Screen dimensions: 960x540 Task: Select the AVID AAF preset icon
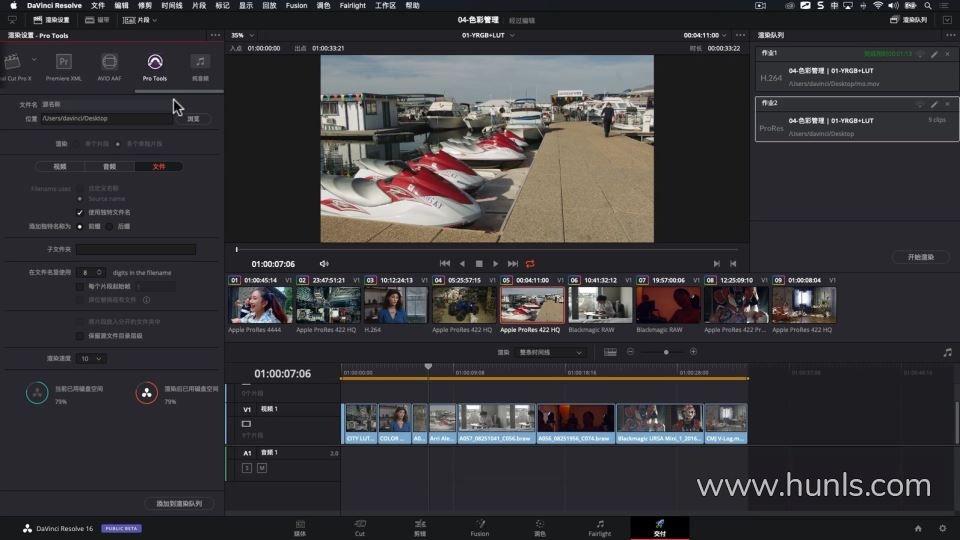109,62
